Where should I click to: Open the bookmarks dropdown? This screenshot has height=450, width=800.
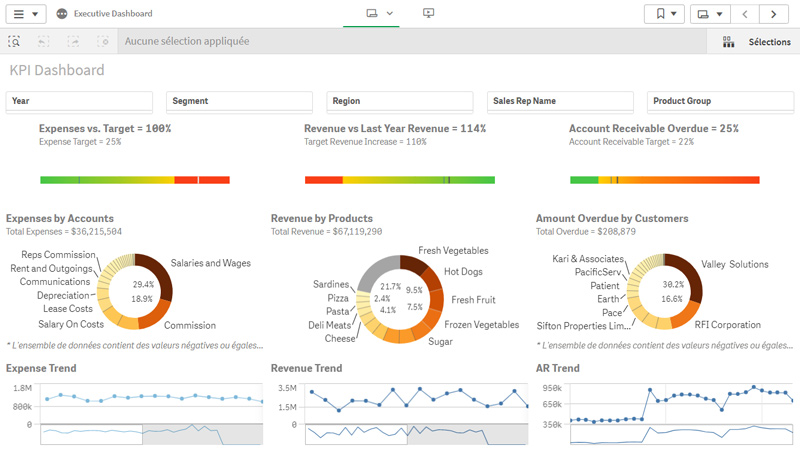665,14
